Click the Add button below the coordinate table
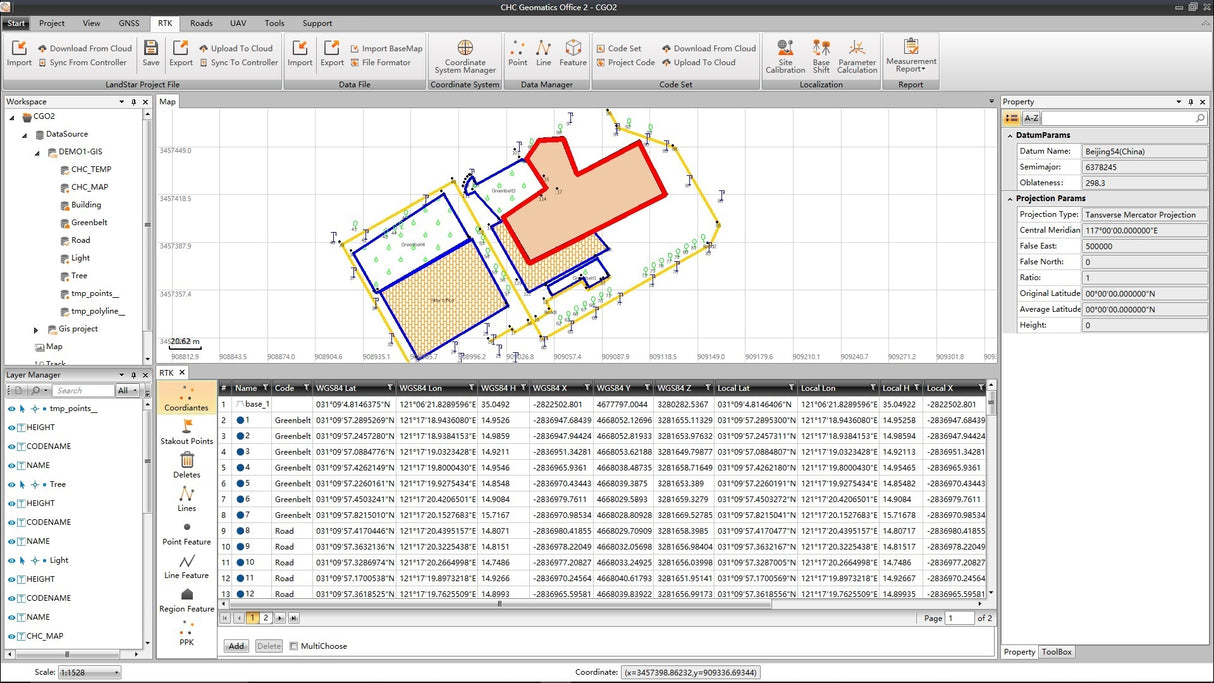The height and width of the screenshot is (683, 1214). 235,645
